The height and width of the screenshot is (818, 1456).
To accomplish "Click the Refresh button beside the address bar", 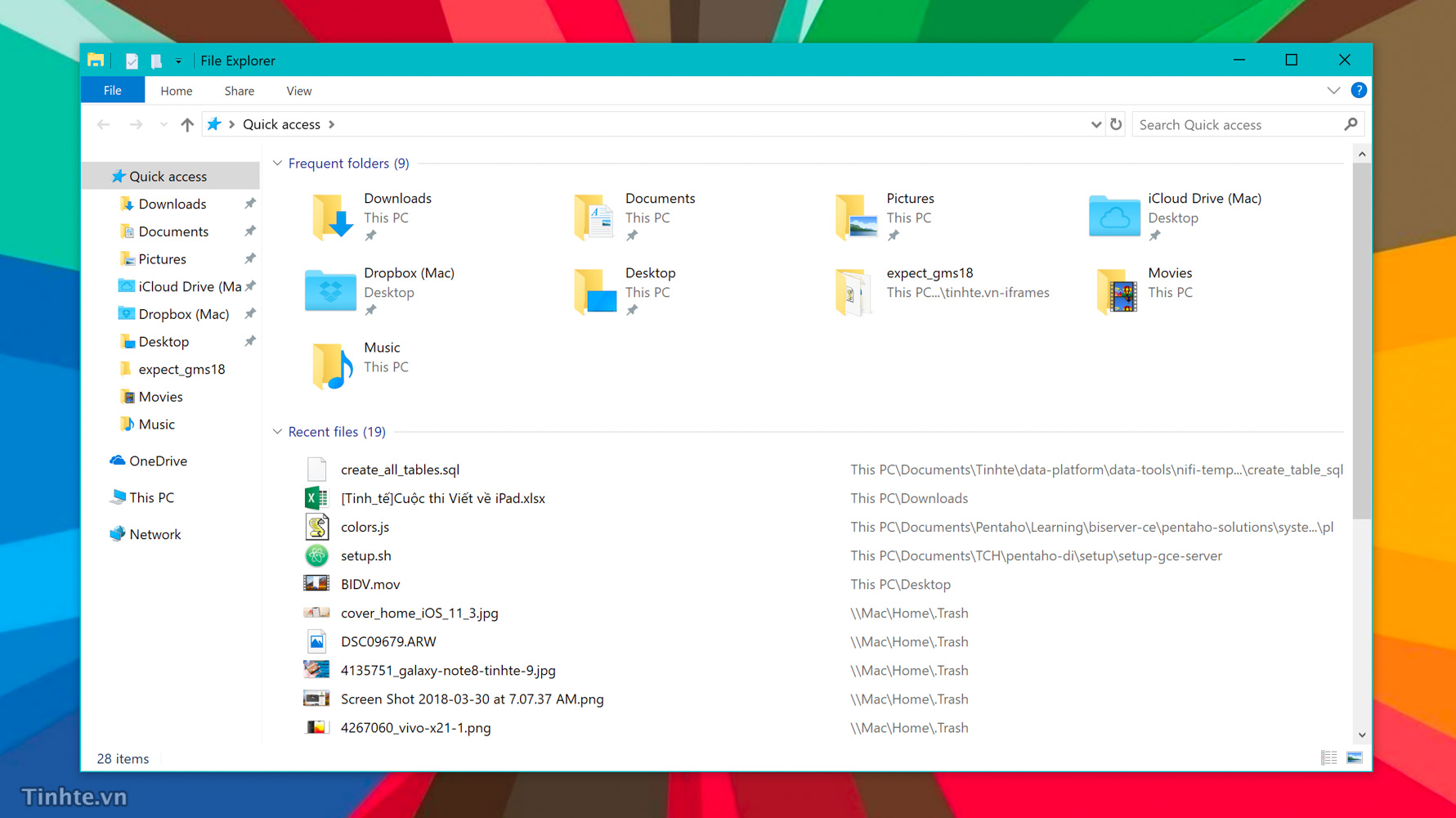I will click(1116, 124).
